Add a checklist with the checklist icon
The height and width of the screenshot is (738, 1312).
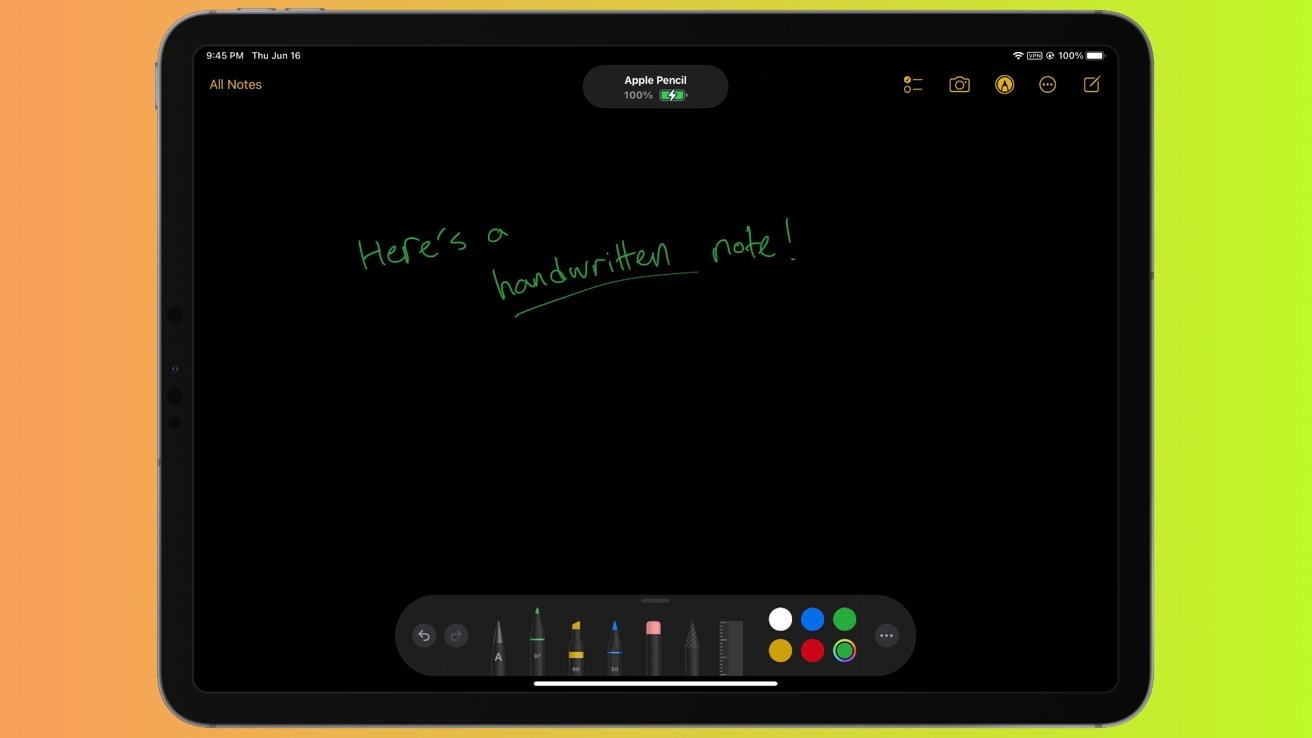coord(913,85)
